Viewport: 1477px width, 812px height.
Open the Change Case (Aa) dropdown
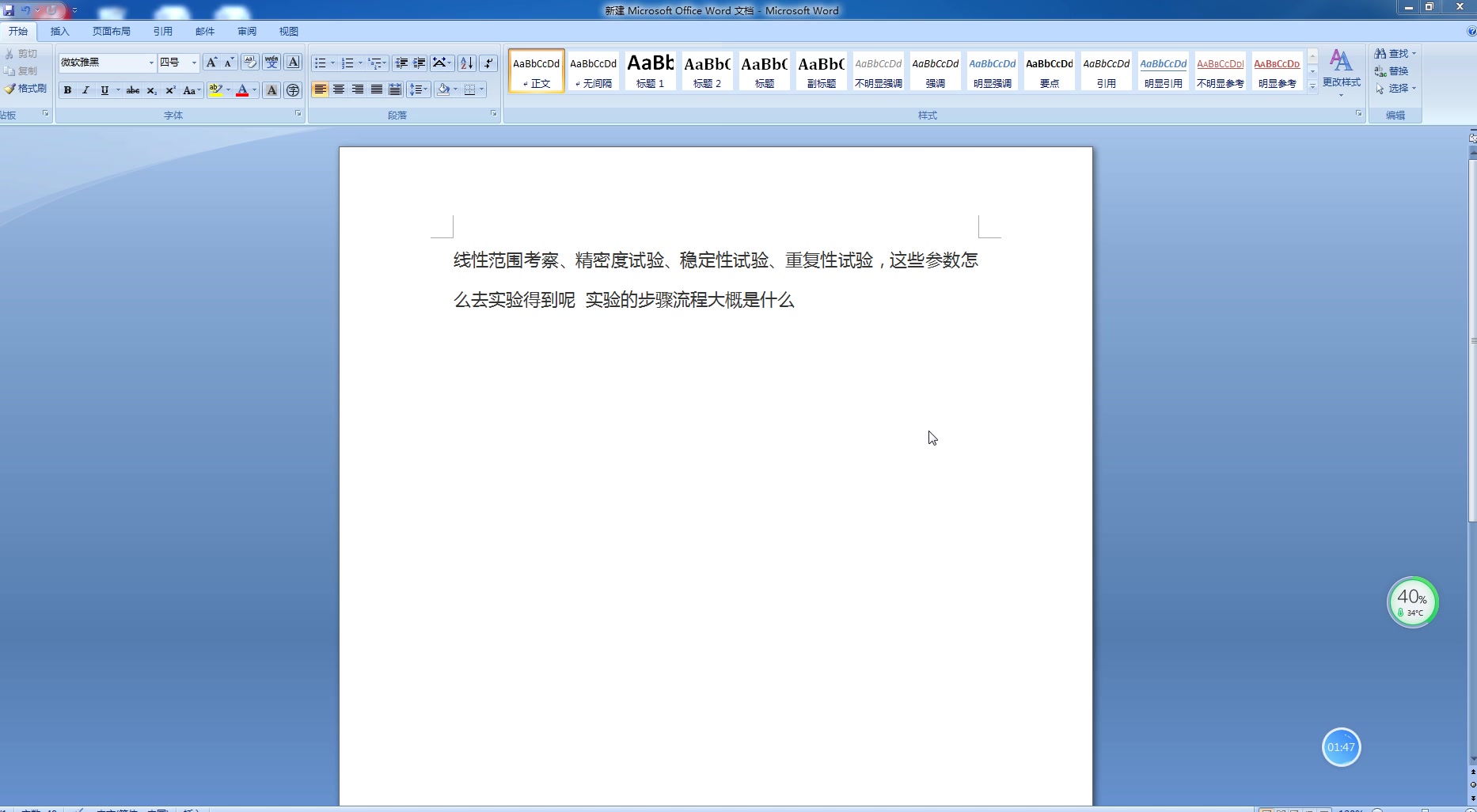(x=192, y=90)
